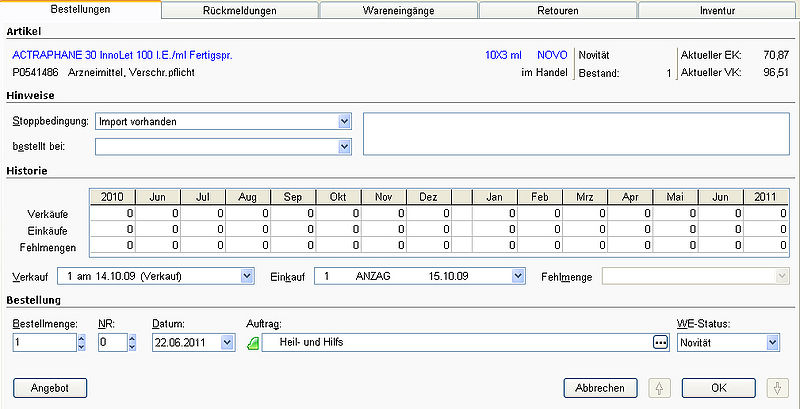Click the Angebot button
This screenshot has height=409, width=800.
[x=50, y=388]
